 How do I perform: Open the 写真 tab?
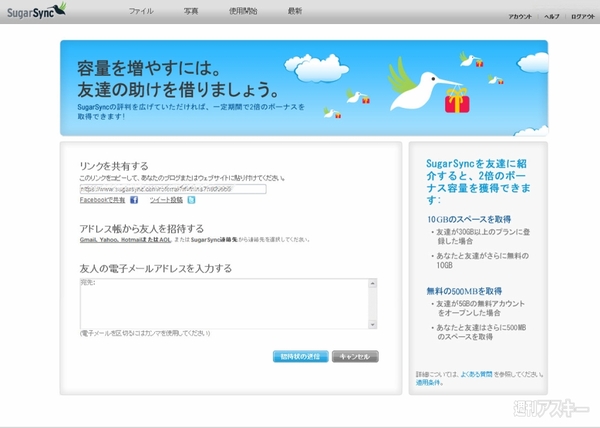(x=191, y=11)
